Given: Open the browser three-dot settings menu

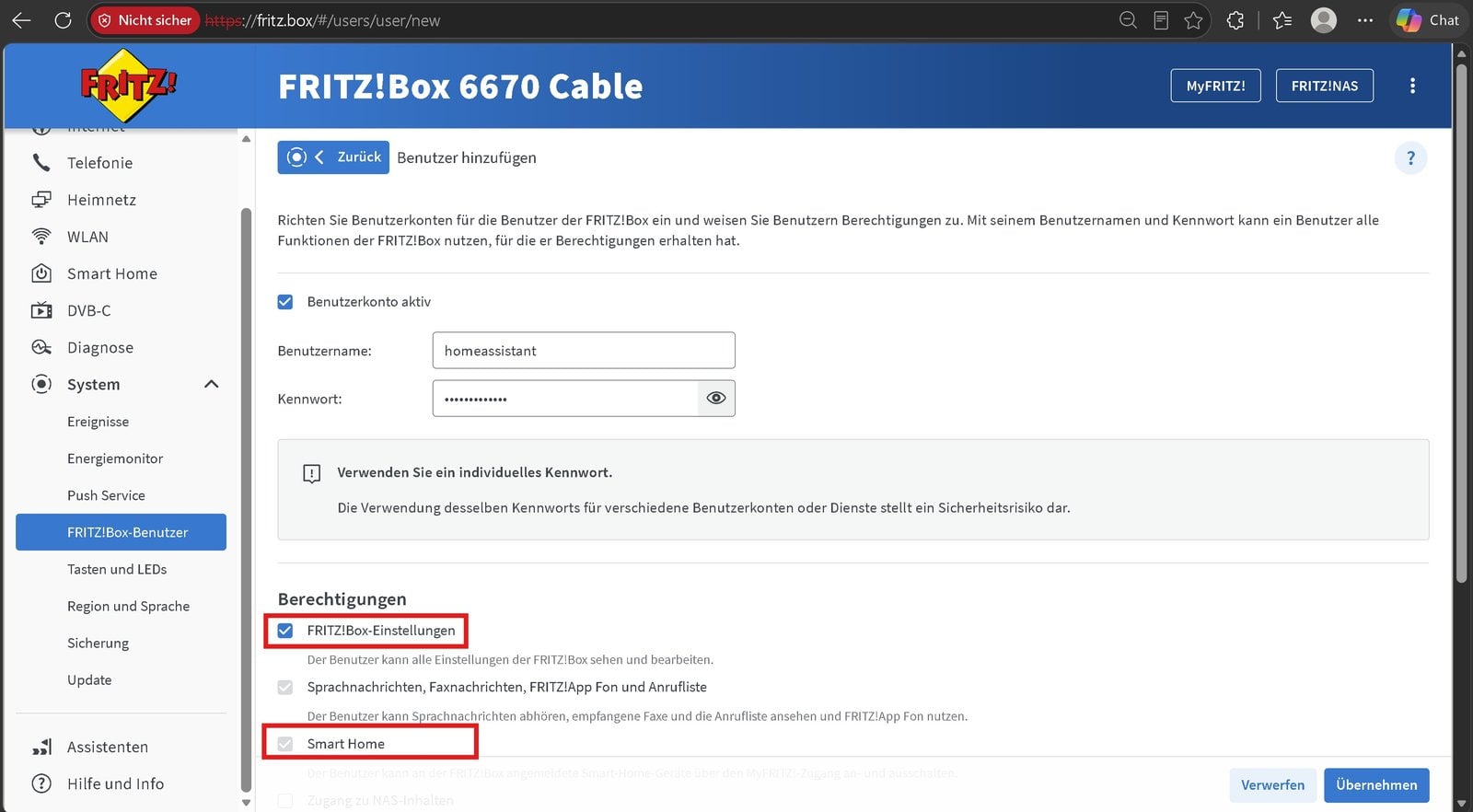Looking at the screenshot, I should [x=1365, y=20].
